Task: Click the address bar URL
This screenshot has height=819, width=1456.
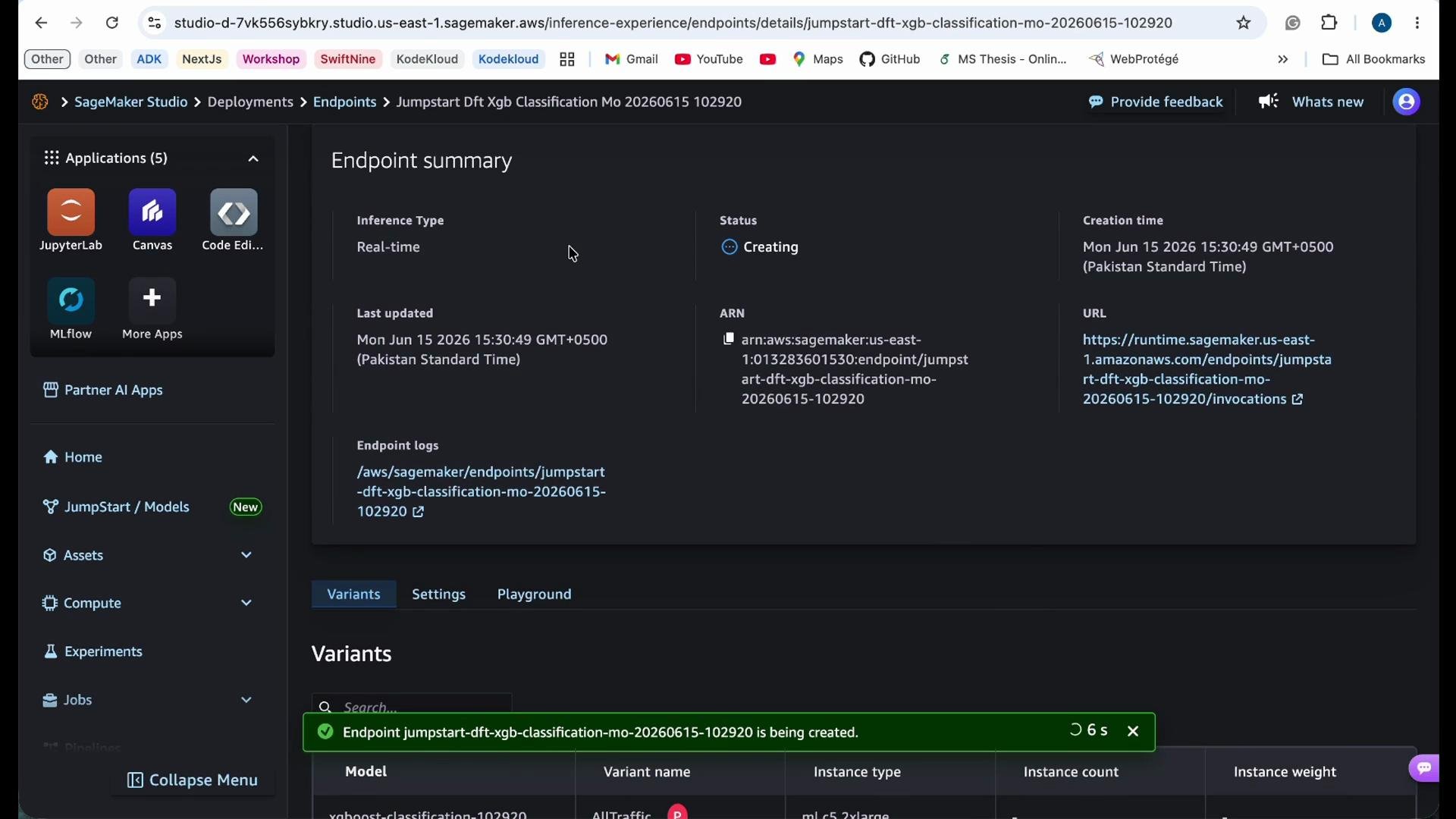Action: click(x=673, y=23)
